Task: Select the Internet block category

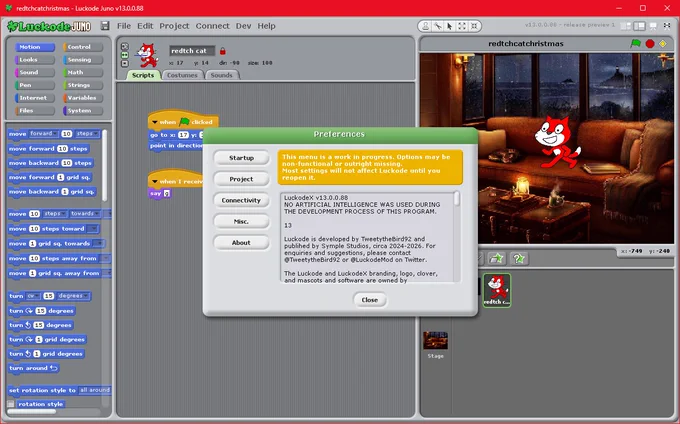Action: (34, 98)
